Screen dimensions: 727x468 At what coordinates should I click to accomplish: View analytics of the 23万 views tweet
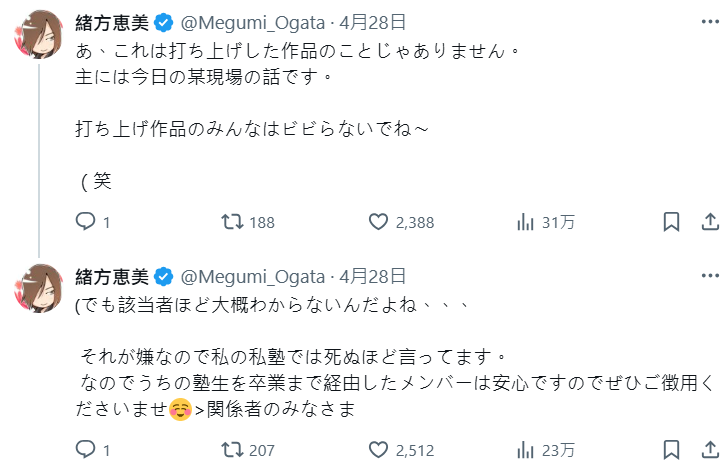[524, 449]
